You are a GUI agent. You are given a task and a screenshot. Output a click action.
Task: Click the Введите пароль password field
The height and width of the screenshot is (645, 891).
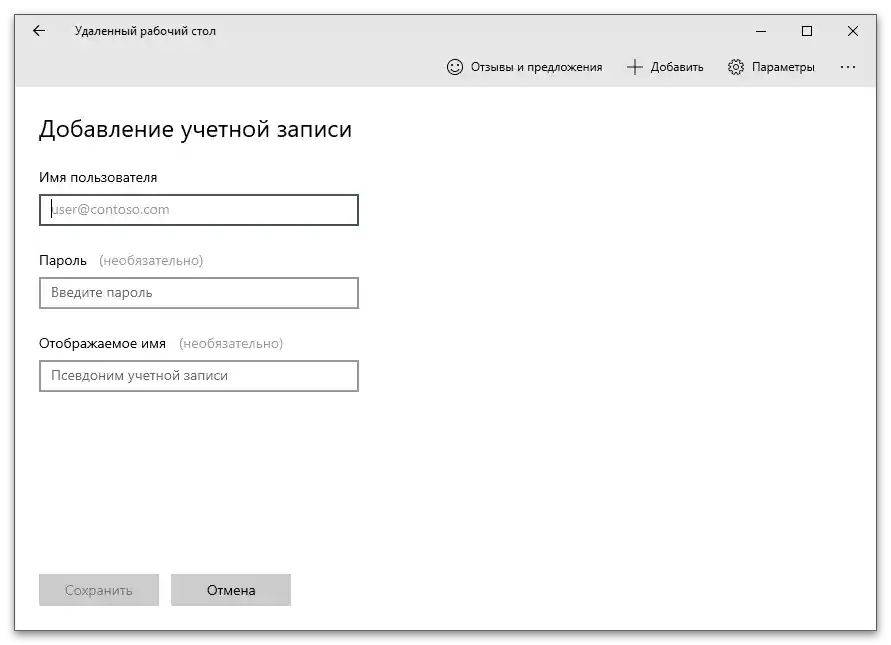coord(199,293)
